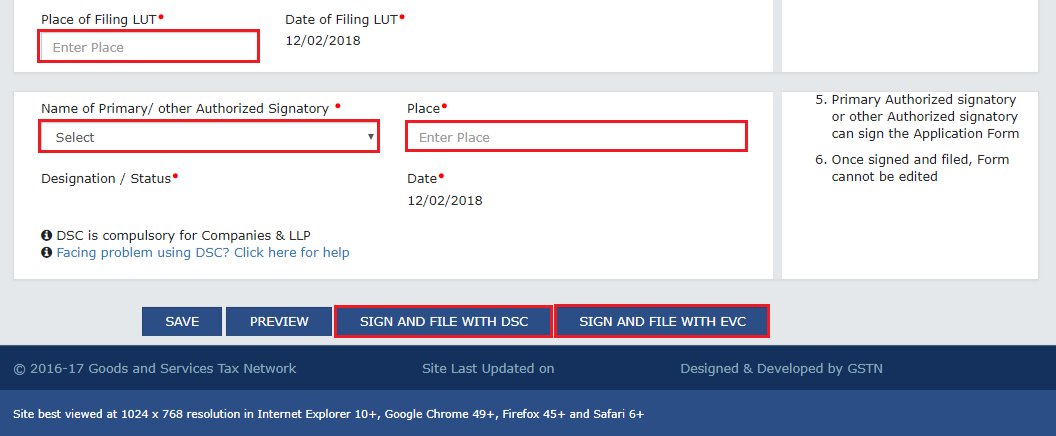The height and width of the screenshot is (436, 1056).
Task: Select the Date value below signatory Place
Action: 445,200
